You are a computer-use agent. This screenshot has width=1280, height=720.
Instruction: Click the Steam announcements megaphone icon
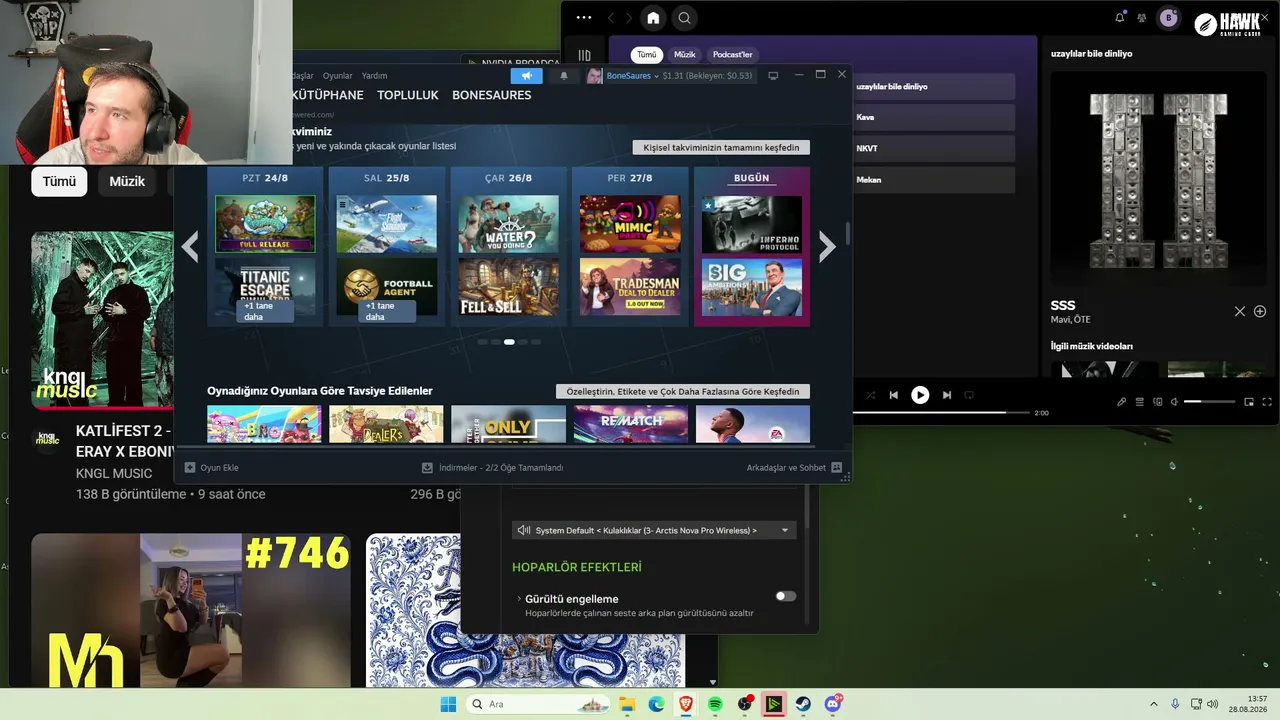526,76
